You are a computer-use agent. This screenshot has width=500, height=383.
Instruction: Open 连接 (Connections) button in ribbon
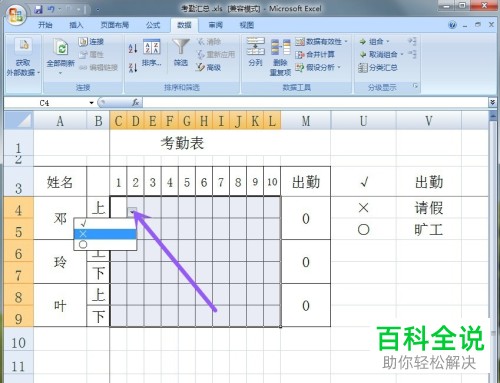tap(91, 42)
